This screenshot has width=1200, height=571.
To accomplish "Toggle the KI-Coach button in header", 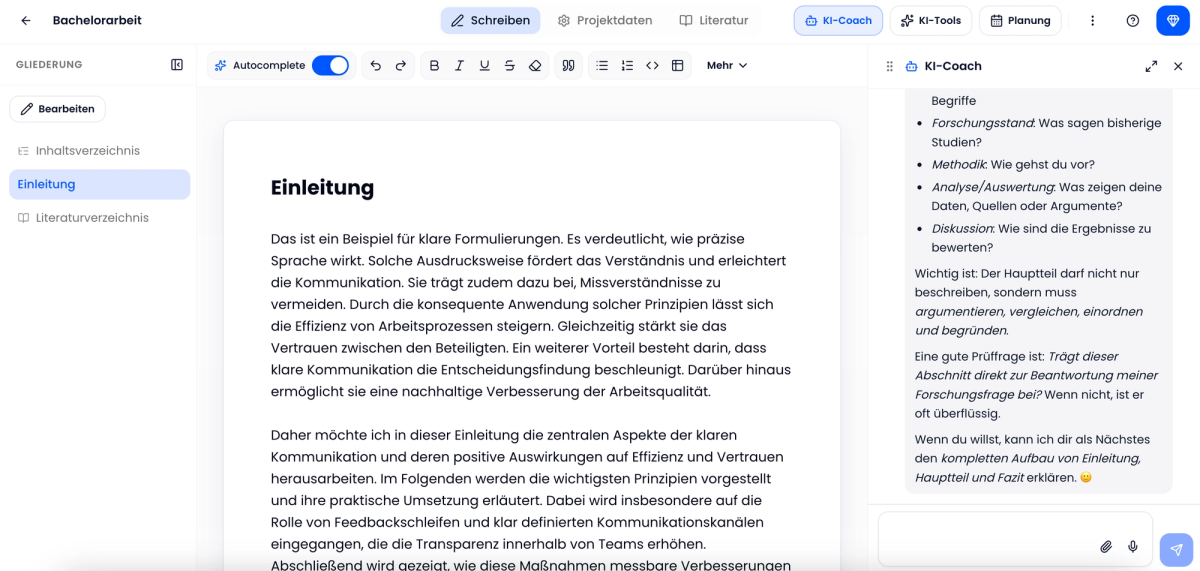I will pos(839,20).
